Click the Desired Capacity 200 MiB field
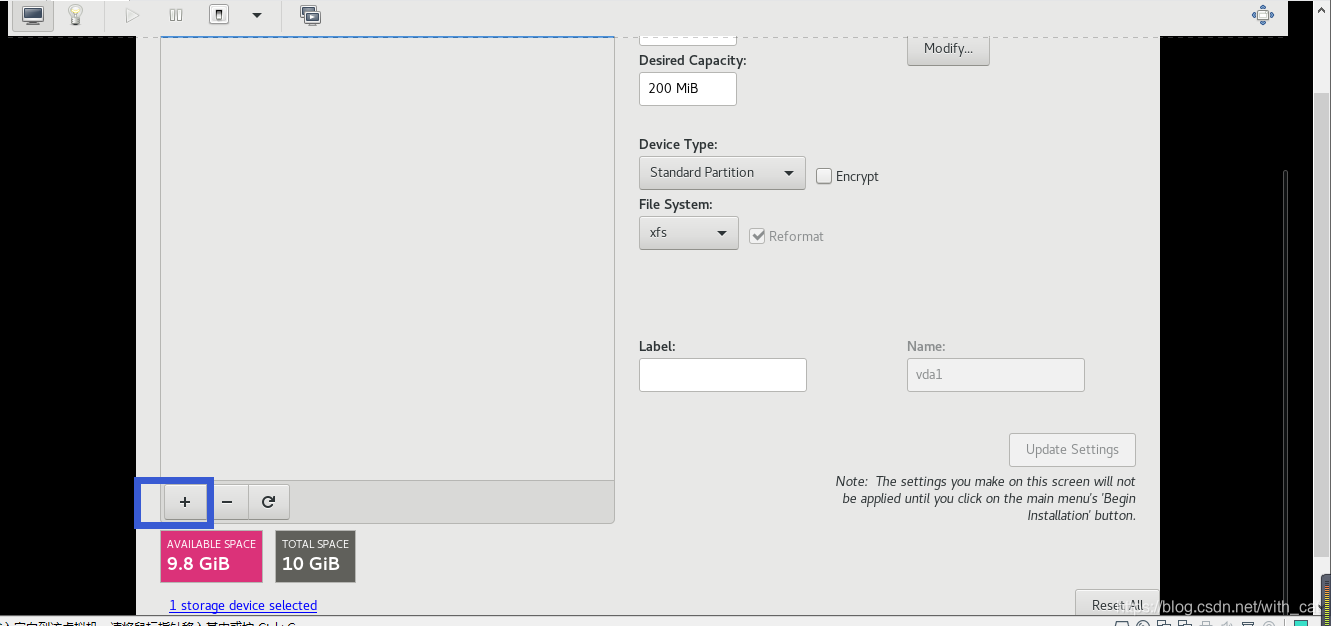Viewport: 1331px width, 626px height. [x=688, y=88]
